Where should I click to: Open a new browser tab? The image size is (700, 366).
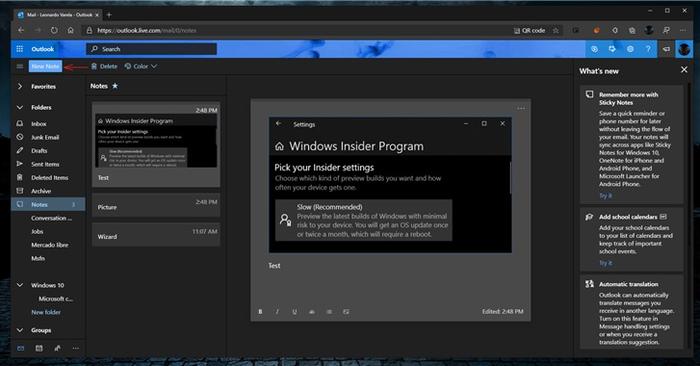tap(109, 15)
